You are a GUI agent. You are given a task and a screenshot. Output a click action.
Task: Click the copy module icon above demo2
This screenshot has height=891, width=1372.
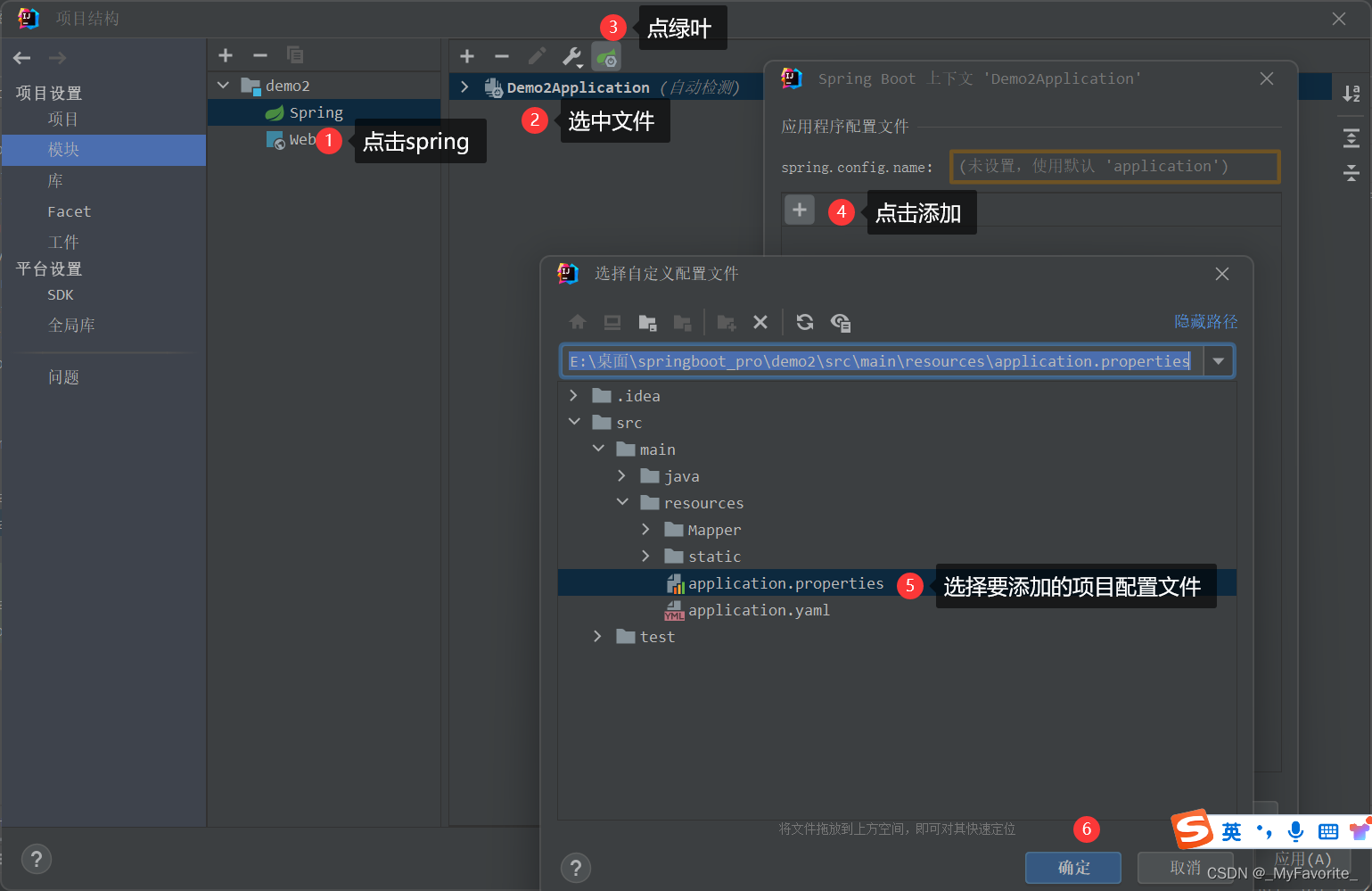click(x=296, y=55)
